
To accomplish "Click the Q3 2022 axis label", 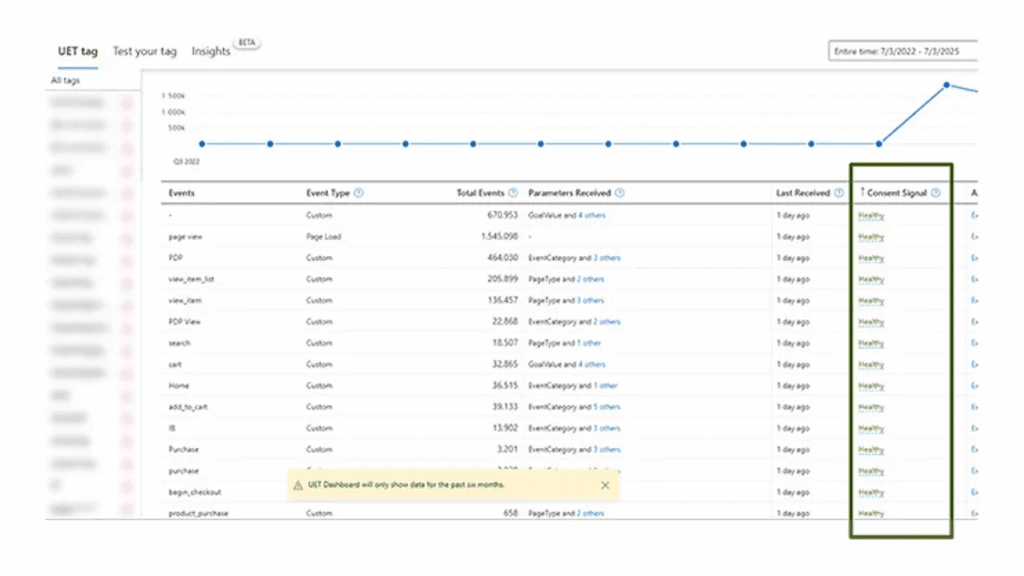I will [x=186, y=161].
